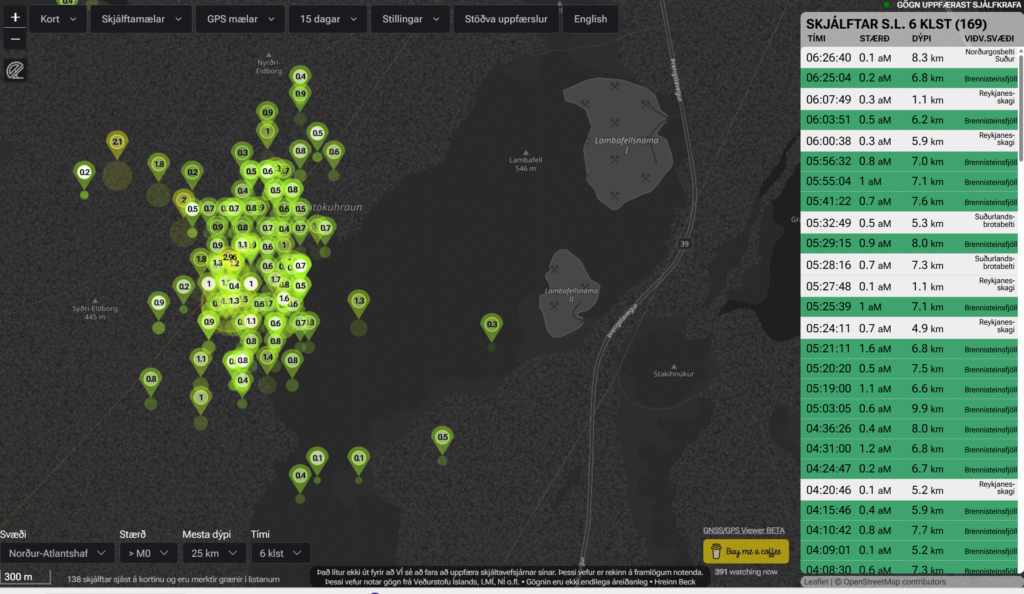Click the 1.8 magnitude earthquake pin
Screen dimensions: 1024x594
pos(158,164)
